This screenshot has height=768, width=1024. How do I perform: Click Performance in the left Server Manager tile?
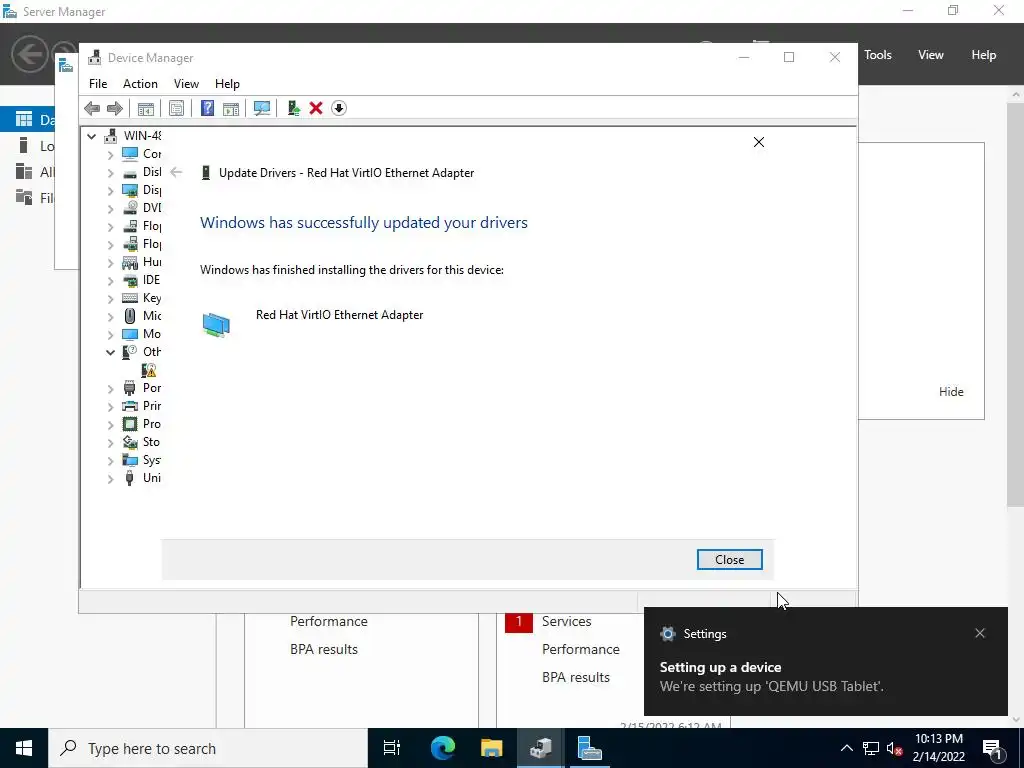(328, 622)
